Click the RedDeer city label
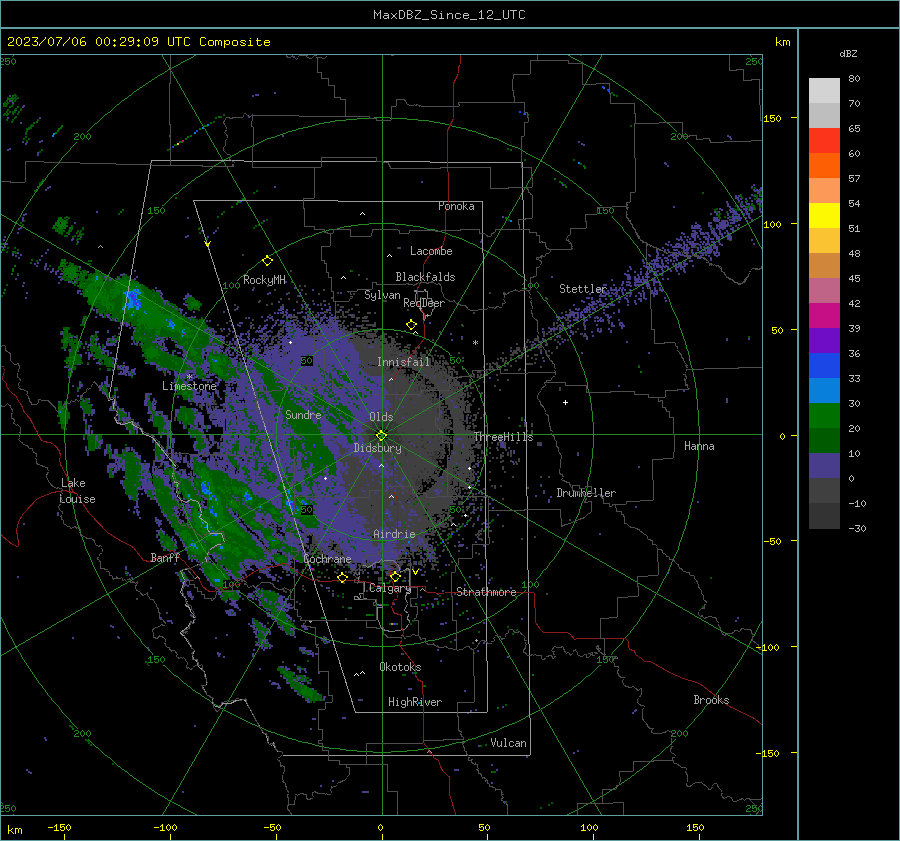Image resolution: width=900 pixels, height=841 pixels. click(x=424, y=303)
